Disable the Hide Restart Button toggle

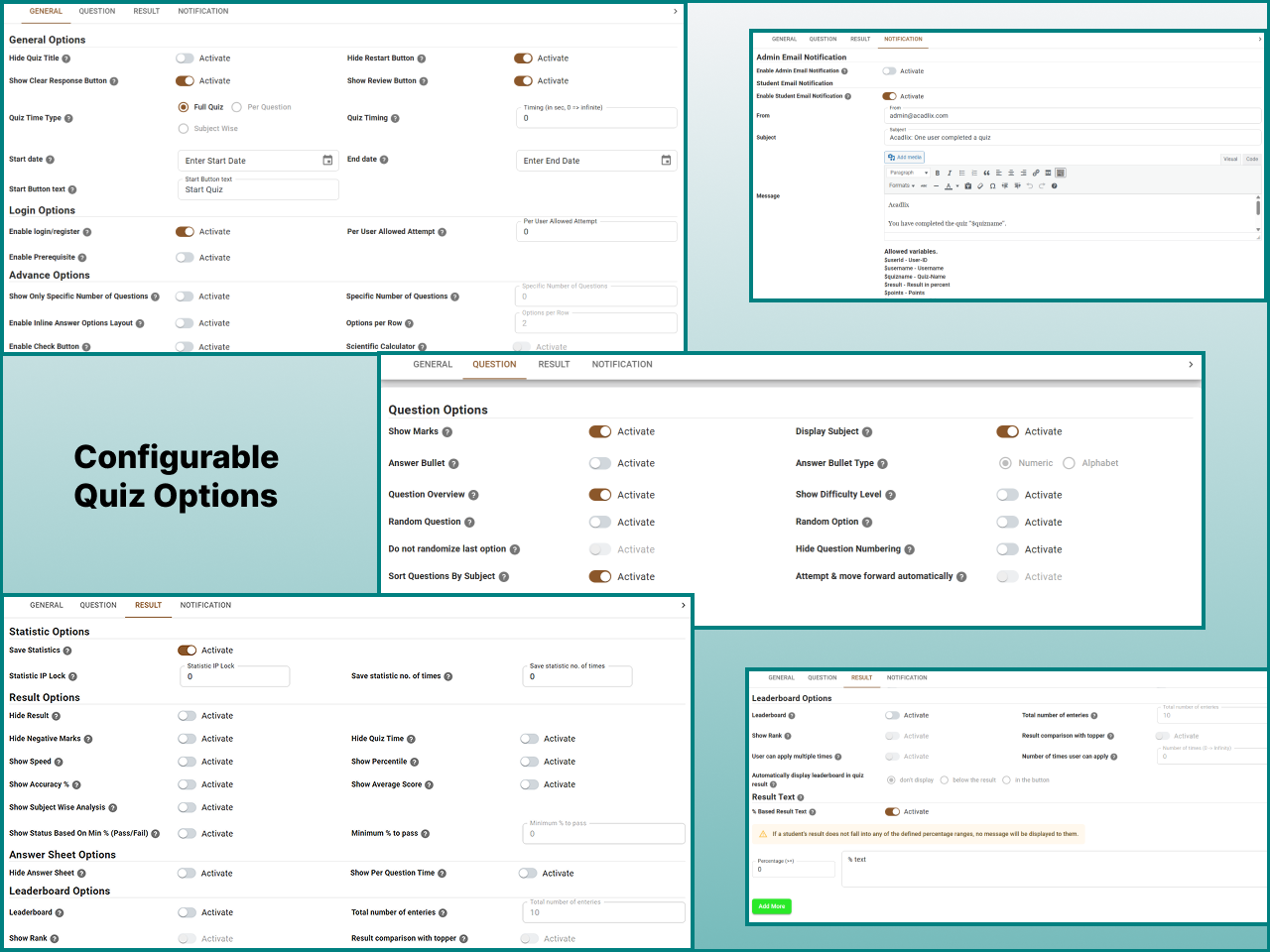pos(524,58)
